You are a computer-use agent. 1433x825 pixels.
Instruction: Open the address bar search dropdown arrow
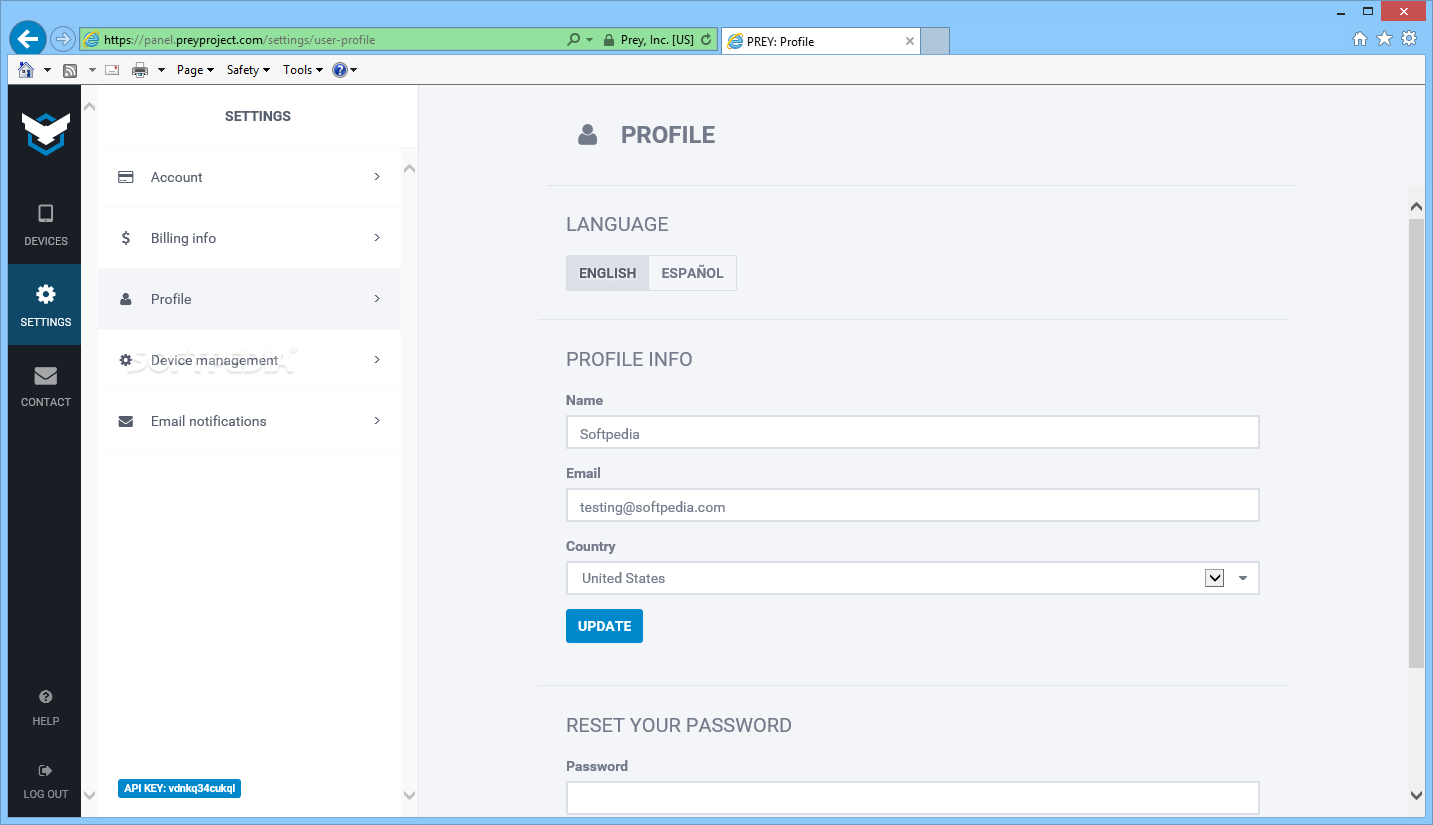[x=590, y=40]
